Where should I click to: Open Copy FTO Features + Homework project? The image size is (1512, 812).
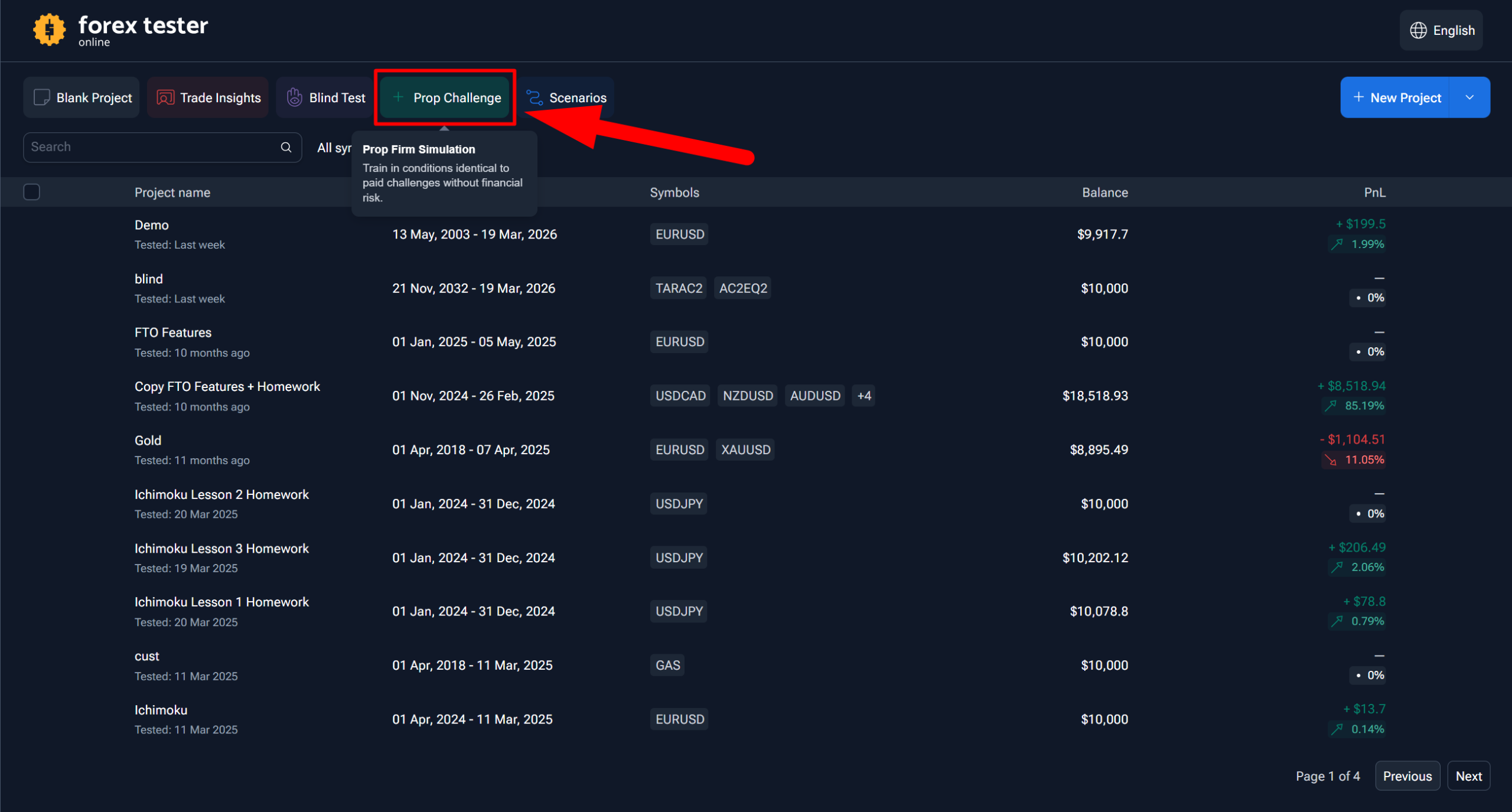tap(227, 386)
